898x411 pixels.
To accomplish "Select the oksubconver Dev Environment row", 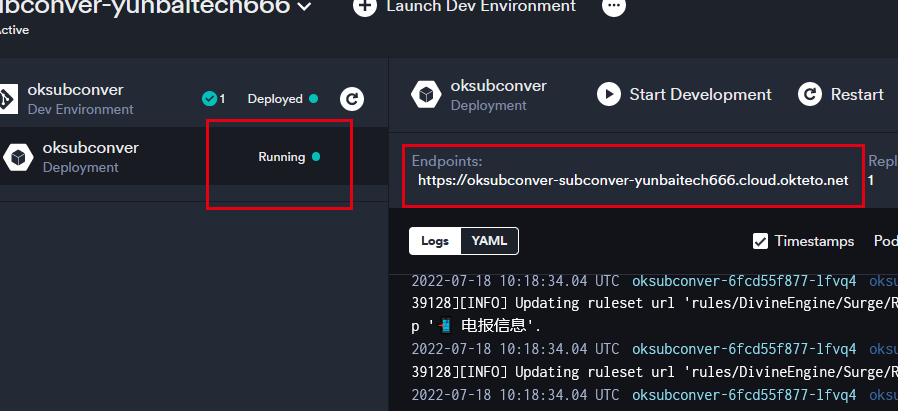I will pyautogui.click(x=194, y=98).
